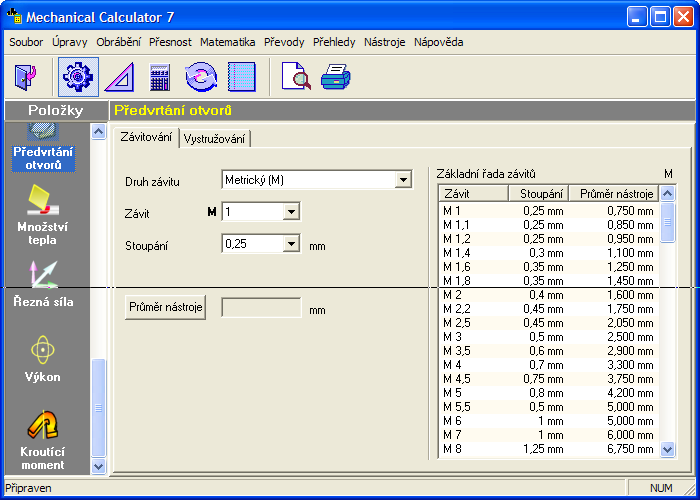Open the Obrábění menu

(118, 42)
